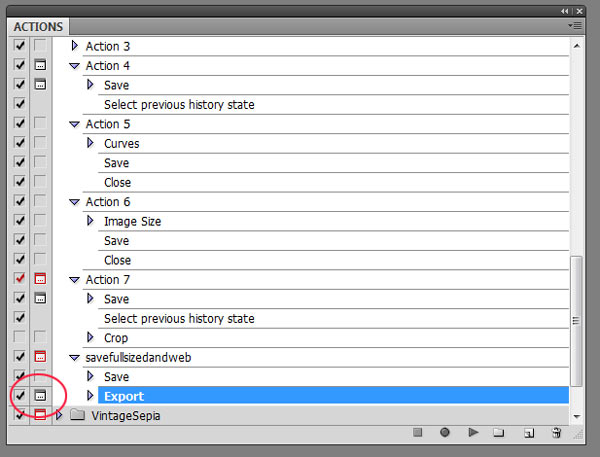Collapse Action 5

click(74, 125)
